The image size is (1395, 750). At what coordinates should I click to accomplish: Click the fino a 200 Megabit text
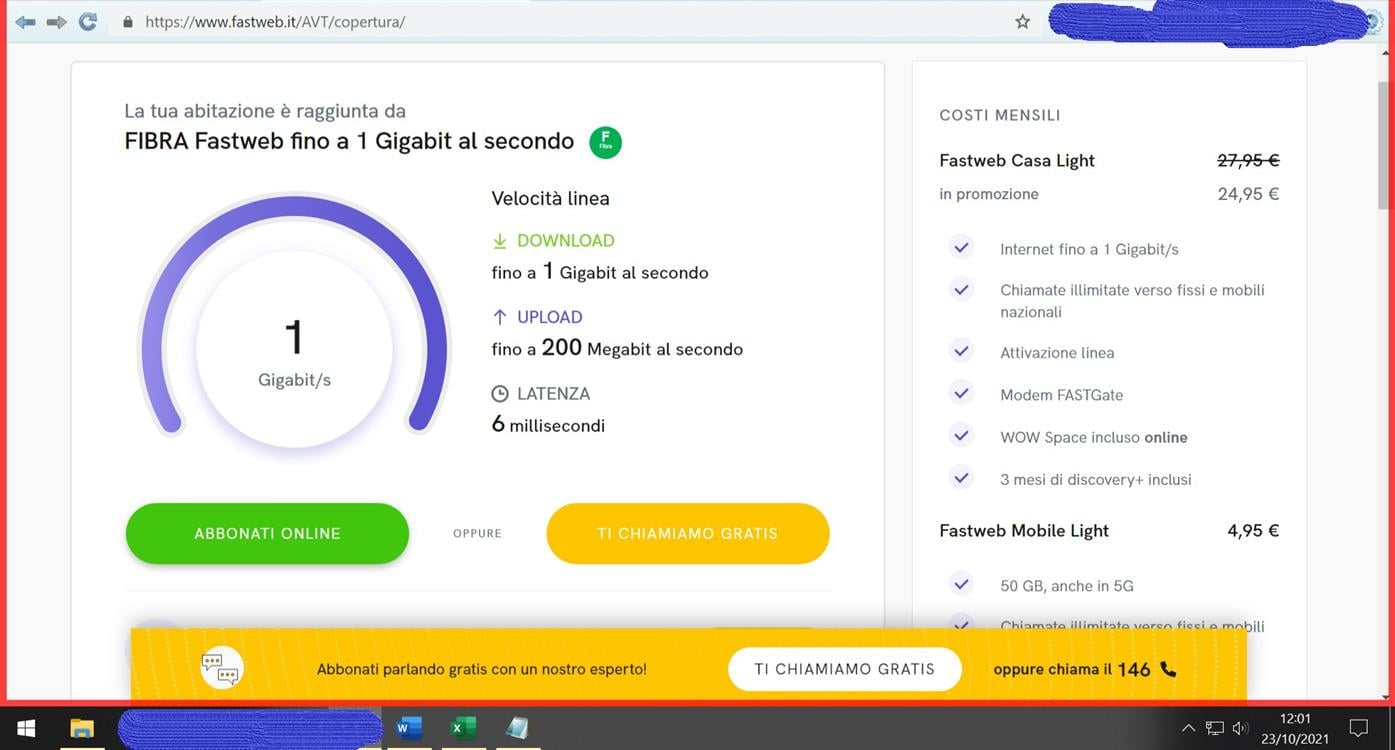point(617,348)
